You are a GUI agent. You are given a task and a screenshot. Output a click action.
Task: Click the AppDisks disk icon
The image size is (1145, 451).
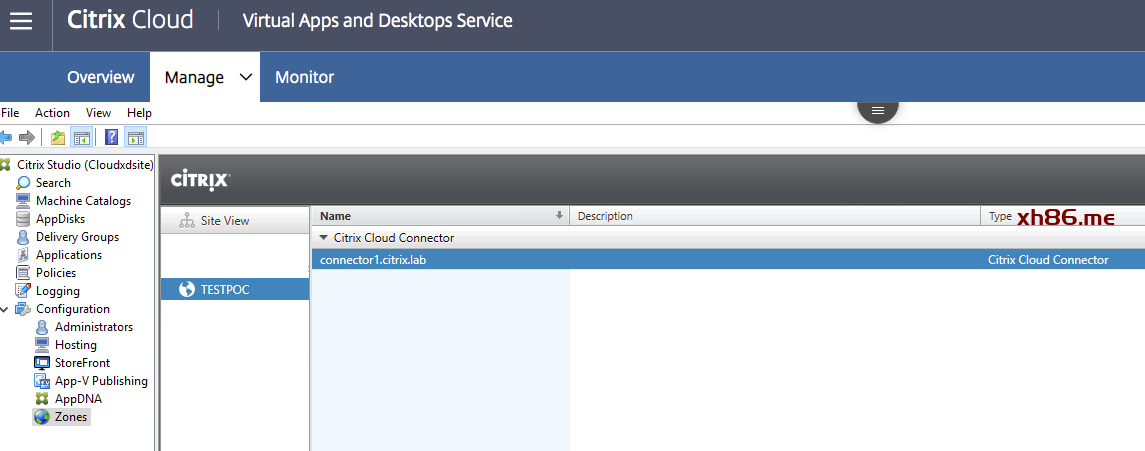tap(23, 219)
